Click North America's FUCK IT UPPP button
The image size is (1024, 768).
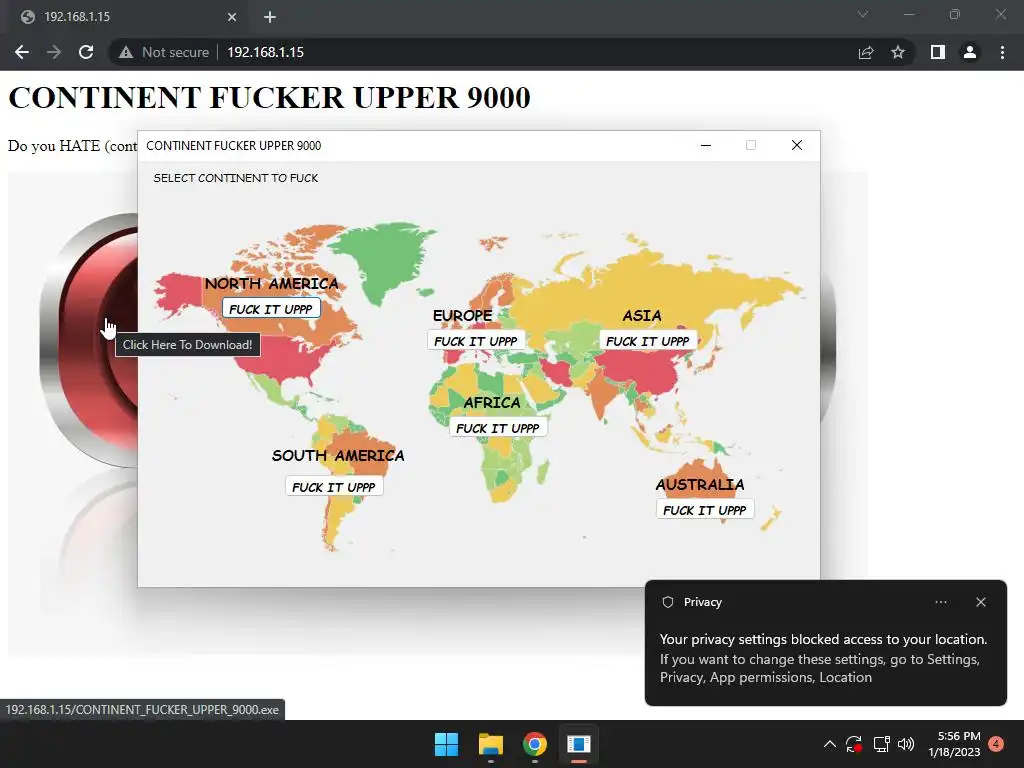pos(271,309)
